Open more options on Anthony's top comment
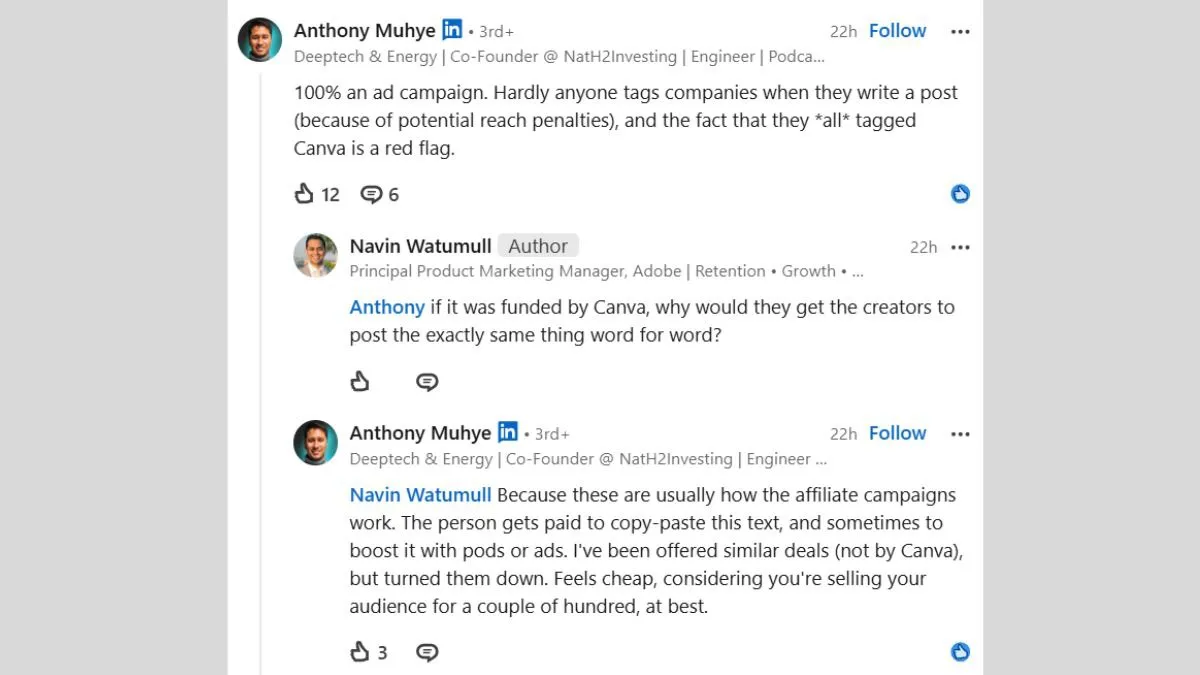1200x675 pixels. click(960, 32)
